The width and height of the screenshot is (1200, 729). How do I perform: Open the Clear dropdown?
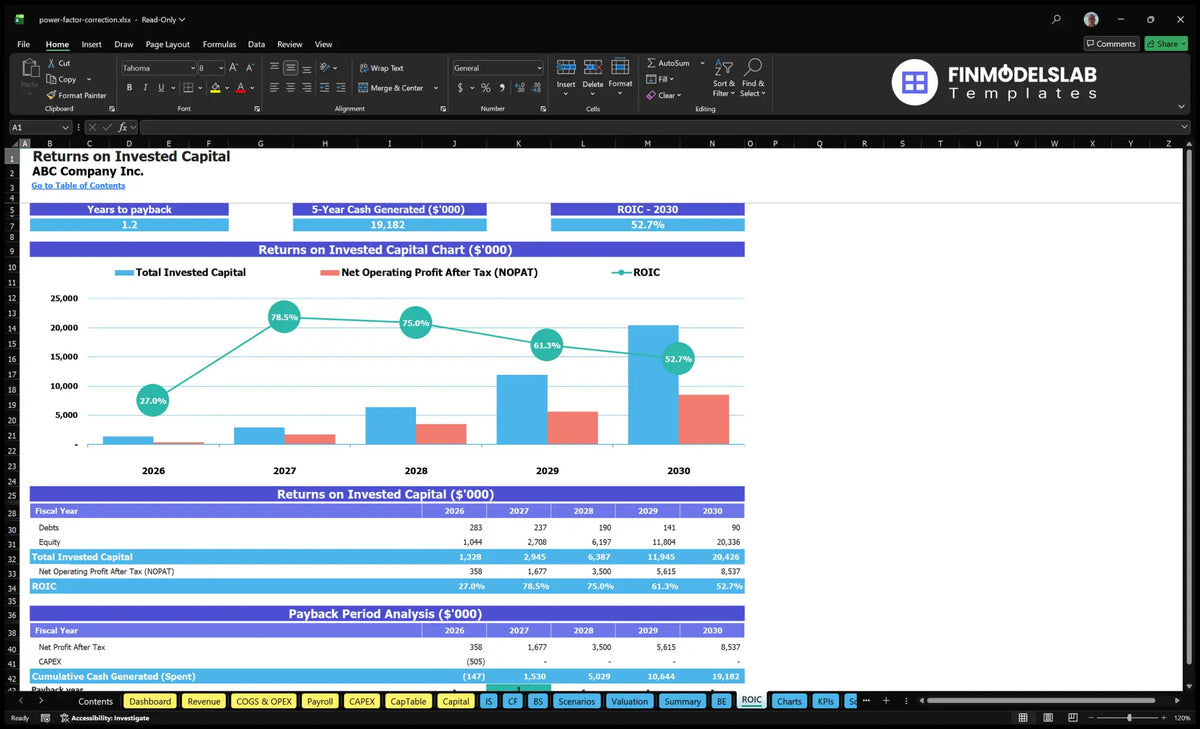pos(664,95)
